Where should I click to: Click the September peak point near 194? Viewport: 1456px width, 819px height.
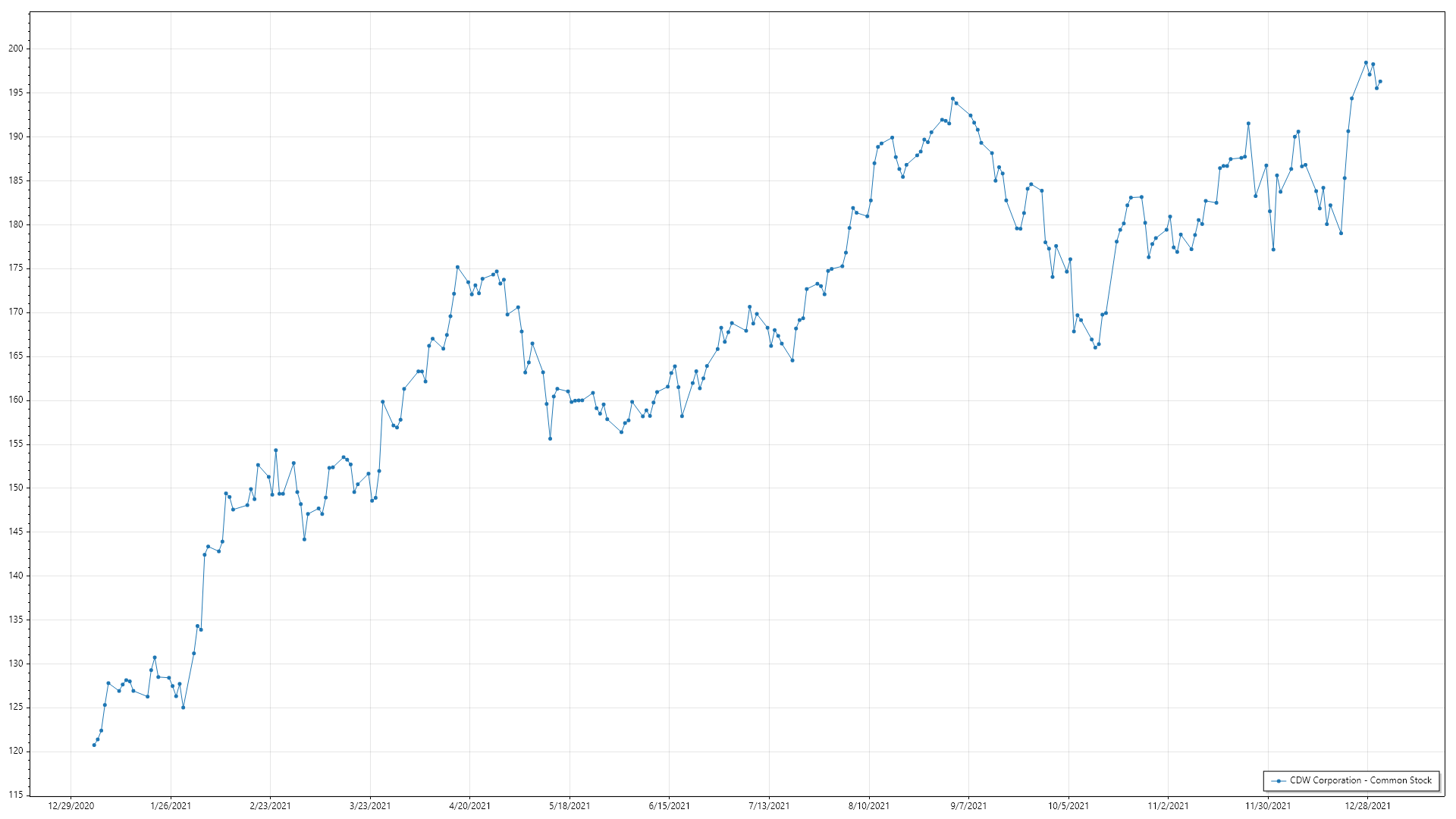(x=953, y=99)
